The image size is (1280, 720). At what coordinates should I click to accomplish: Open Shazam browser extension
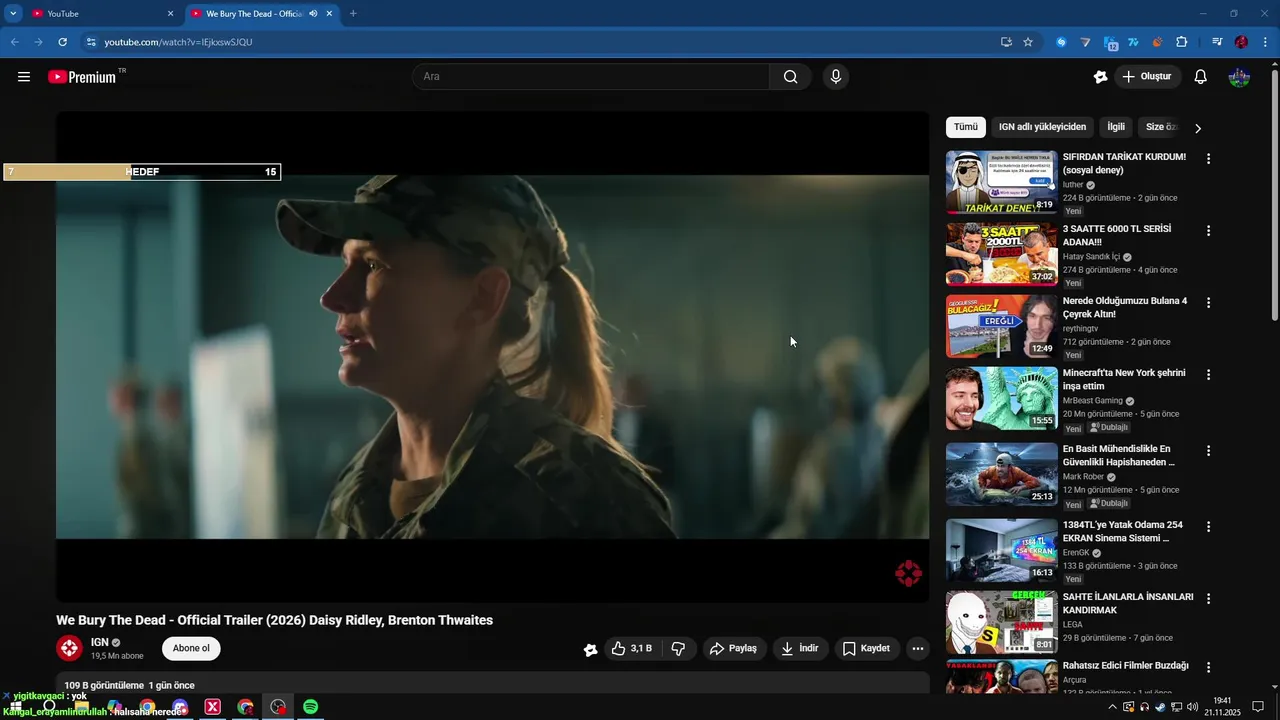[x=1061, y=42]
